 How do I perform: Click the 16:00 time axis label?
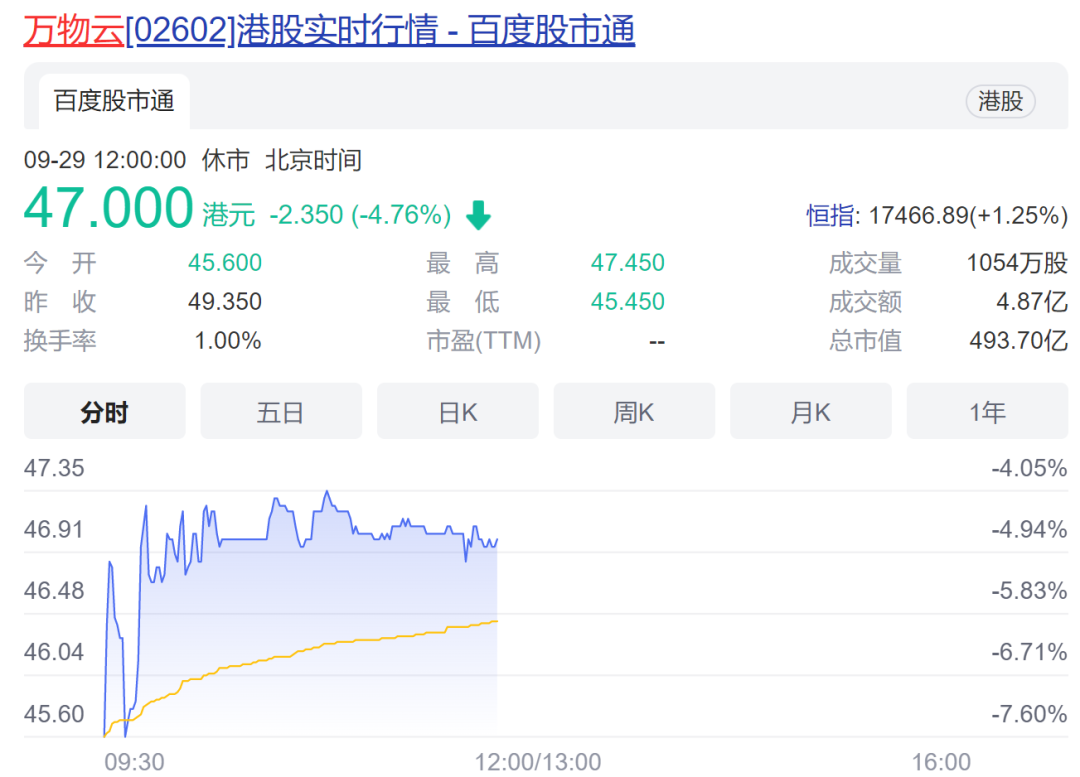941,762
